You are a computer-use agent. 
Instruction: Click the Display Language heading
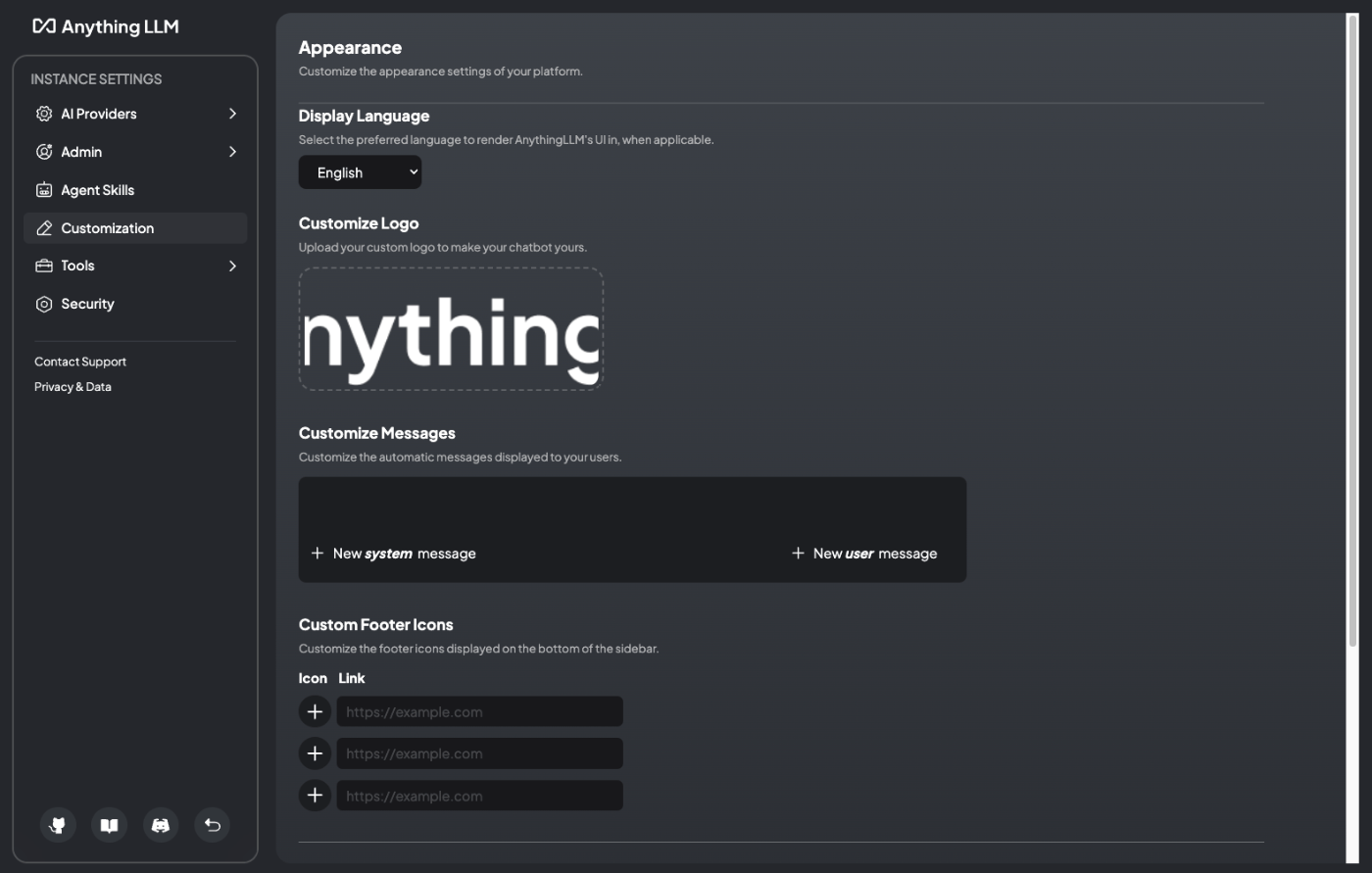(364, 116)
